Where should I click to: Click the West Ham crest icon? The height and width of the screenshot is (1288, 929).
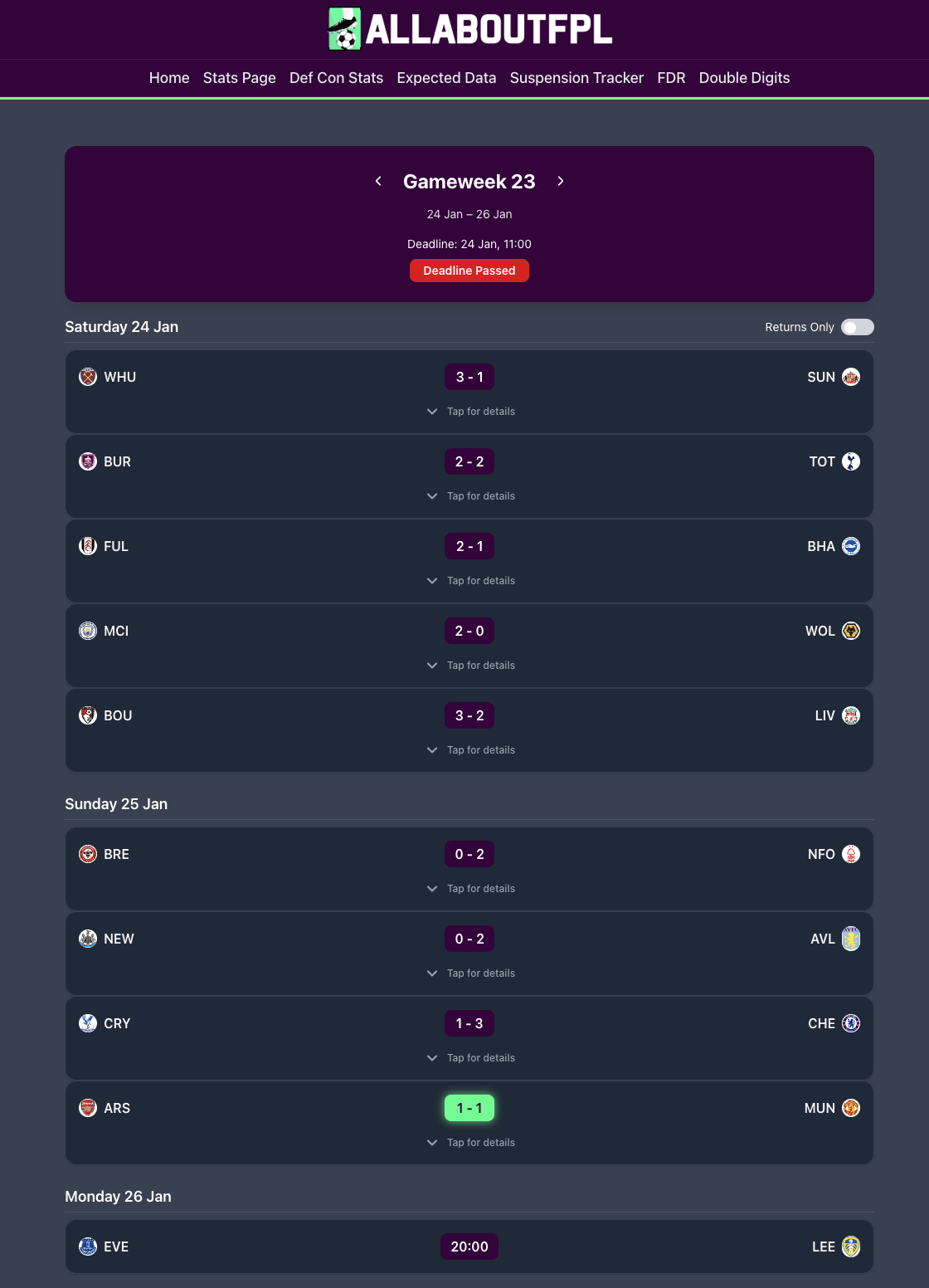(88, 376)
